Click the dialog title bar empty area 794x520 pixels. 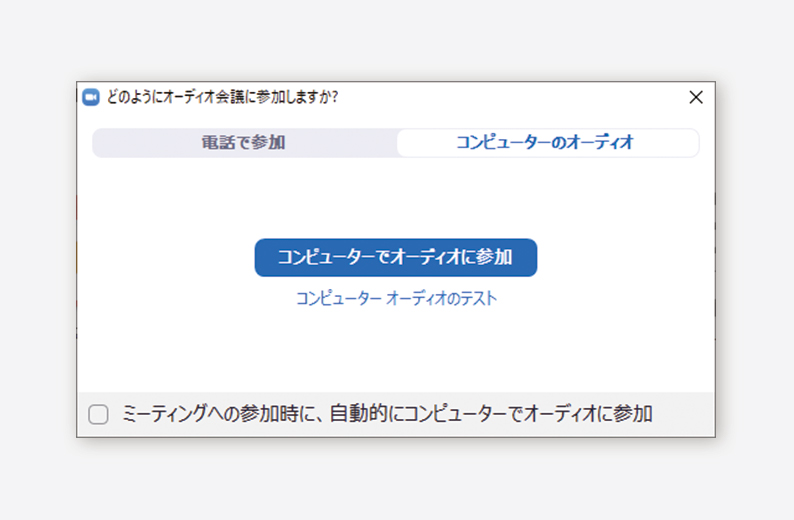click(511, 97)
